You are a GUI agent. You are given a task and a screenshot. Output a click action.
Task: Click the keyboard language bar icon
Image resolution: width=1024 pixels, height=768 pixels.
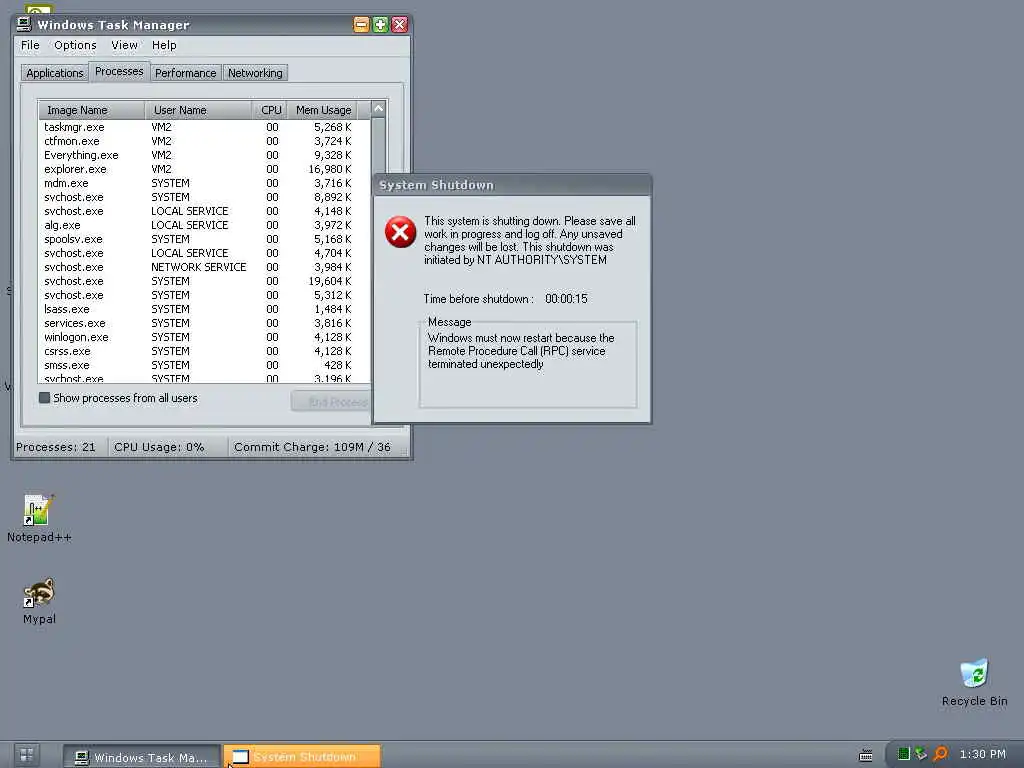click(866, 755)
